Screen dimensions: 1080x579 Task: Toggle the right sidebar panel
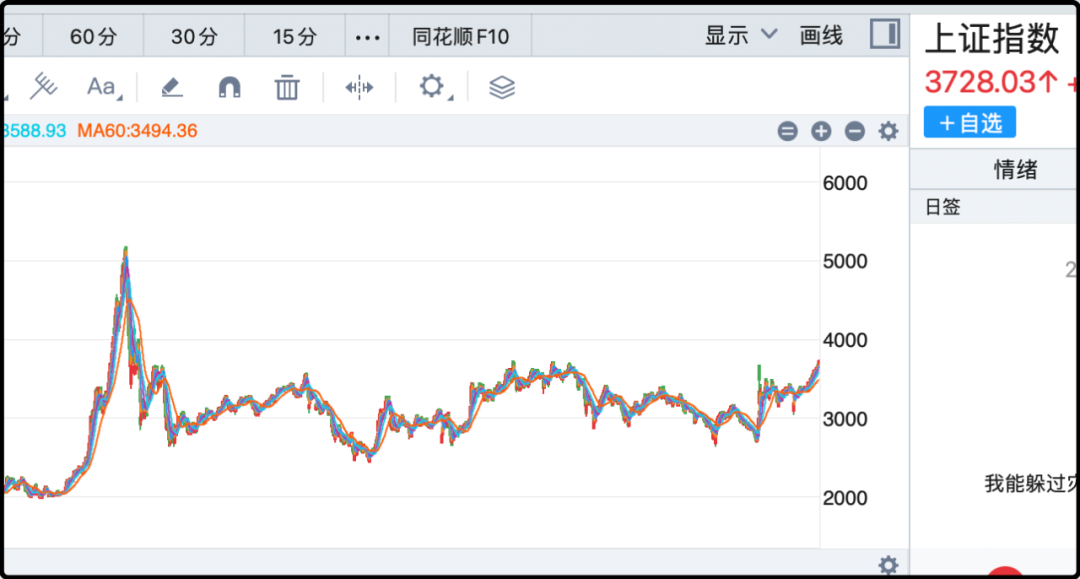pyautogui.click(x=885, y=35)
